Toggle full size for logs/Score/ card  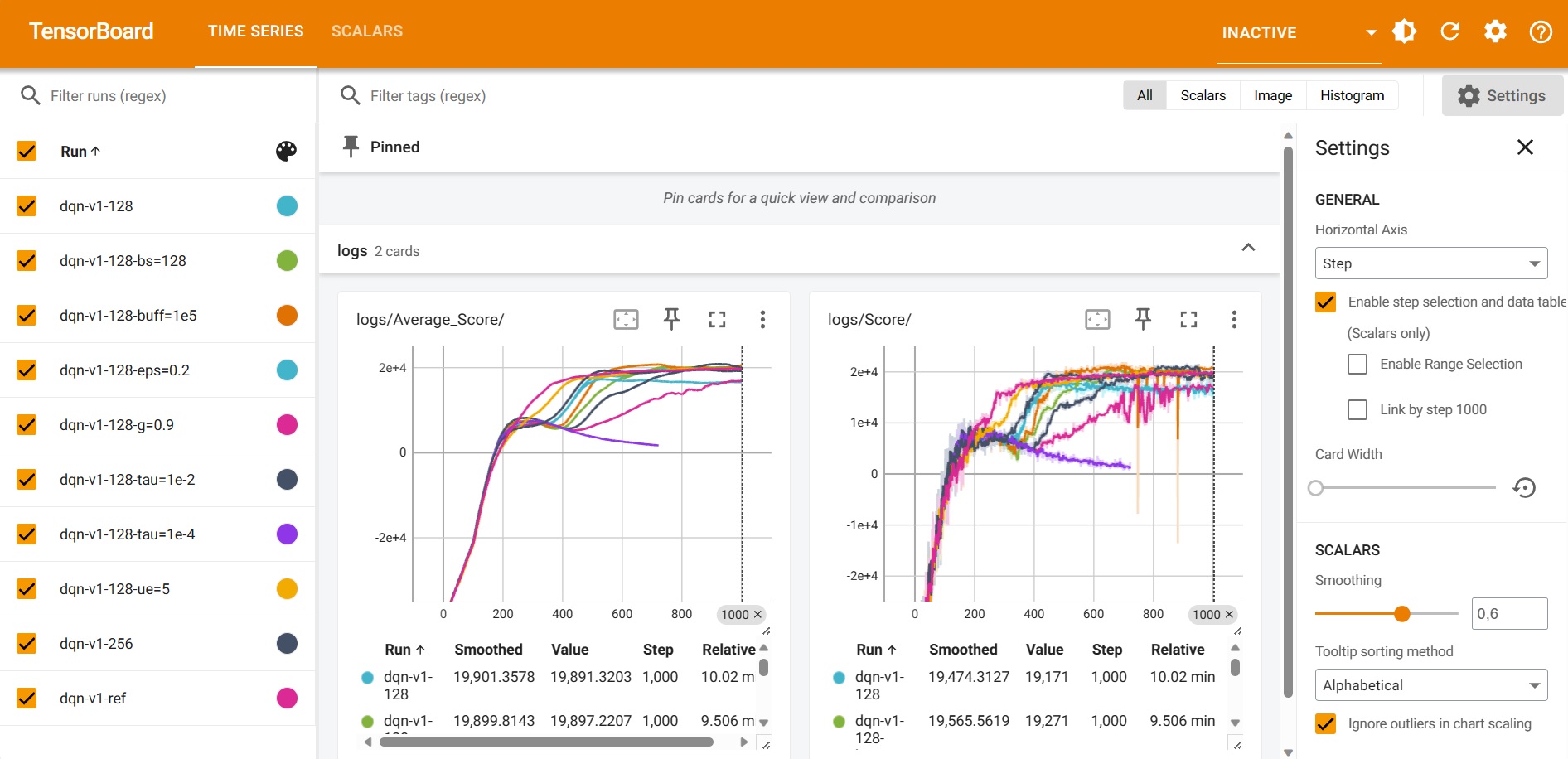(1188, 319)
